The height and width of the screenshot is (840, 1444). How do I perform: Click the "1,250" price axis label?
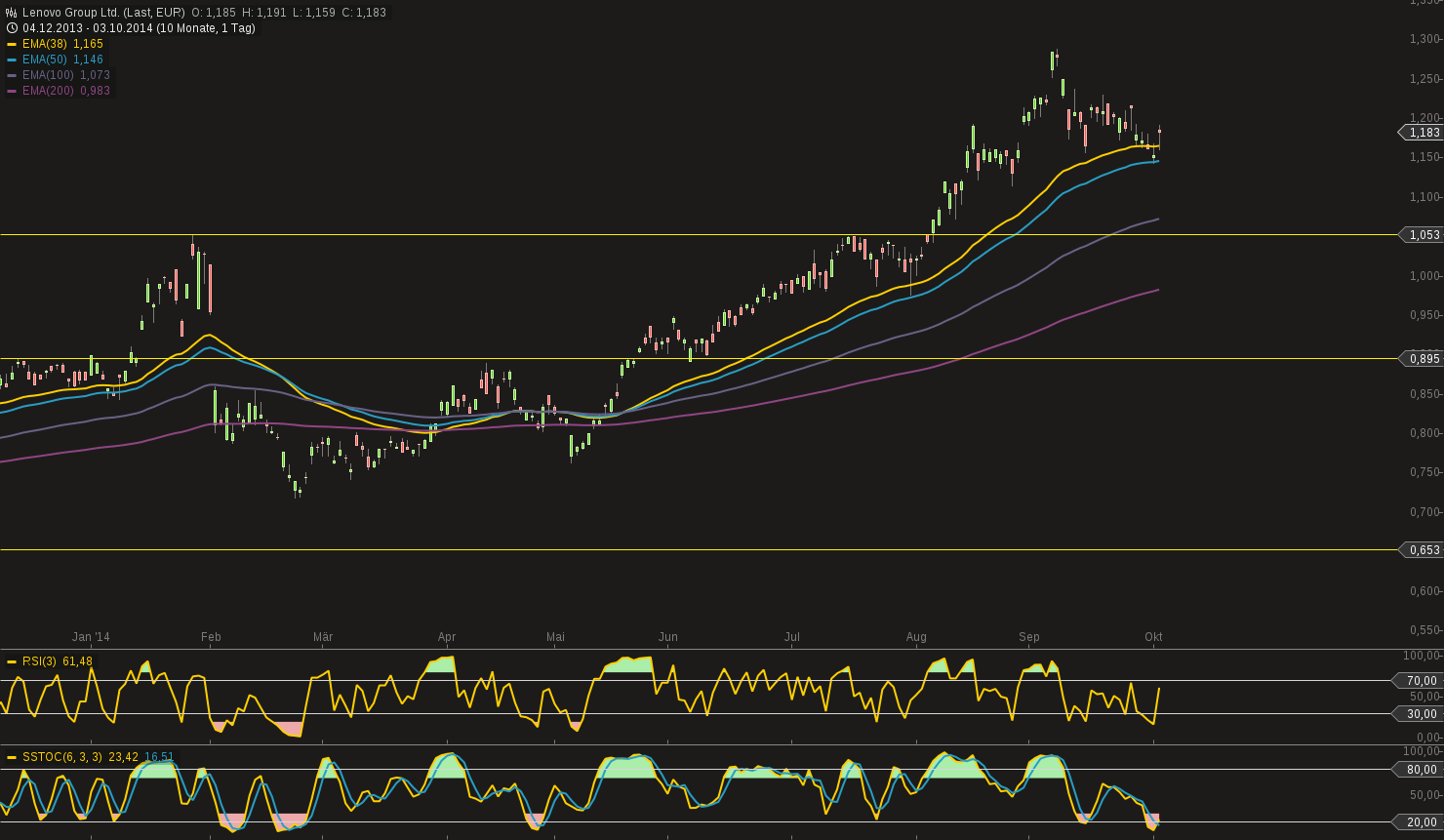1425,78
